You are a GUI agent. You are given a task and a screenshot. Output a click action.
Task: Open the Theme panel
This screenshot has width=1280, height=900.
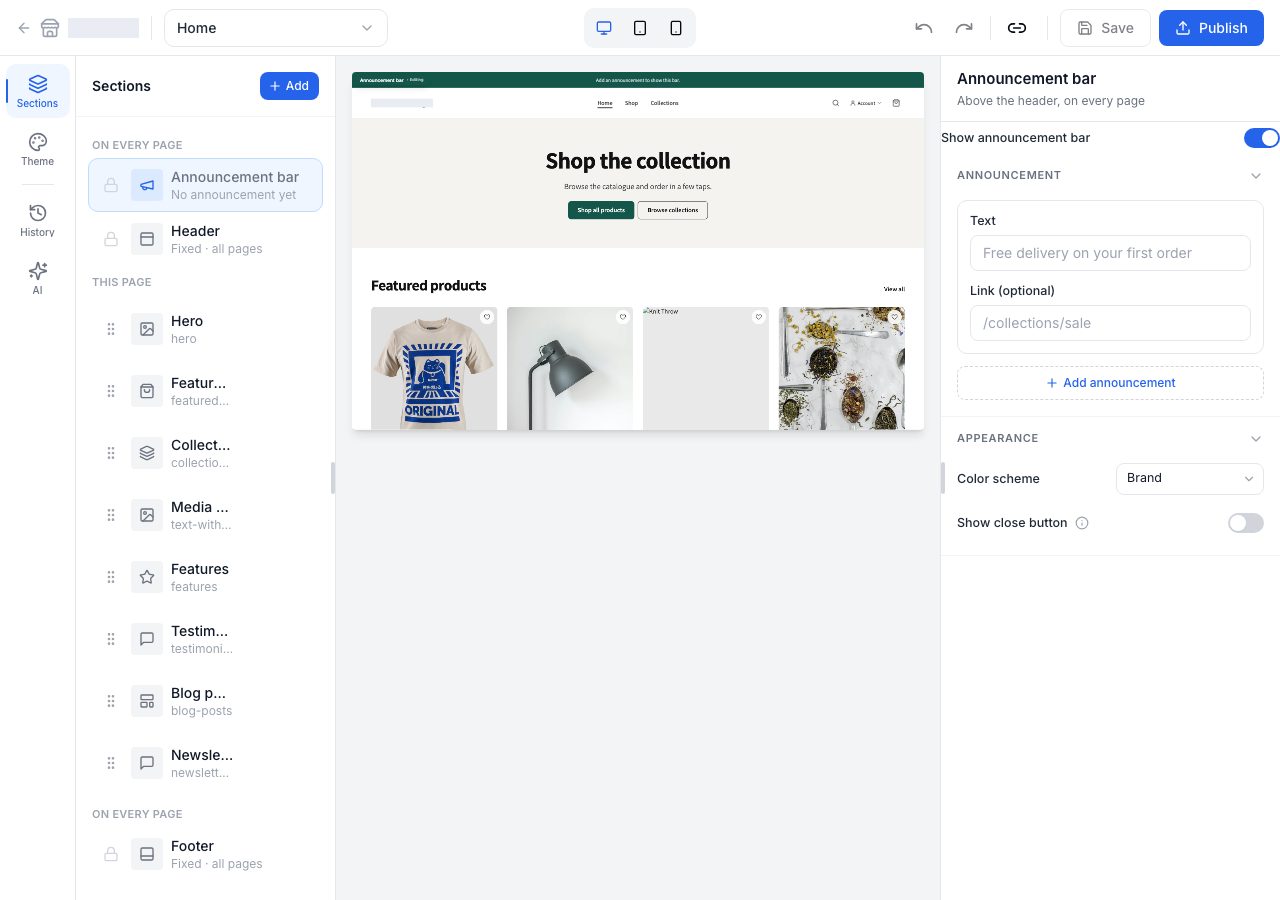click(x=38, y=149)
